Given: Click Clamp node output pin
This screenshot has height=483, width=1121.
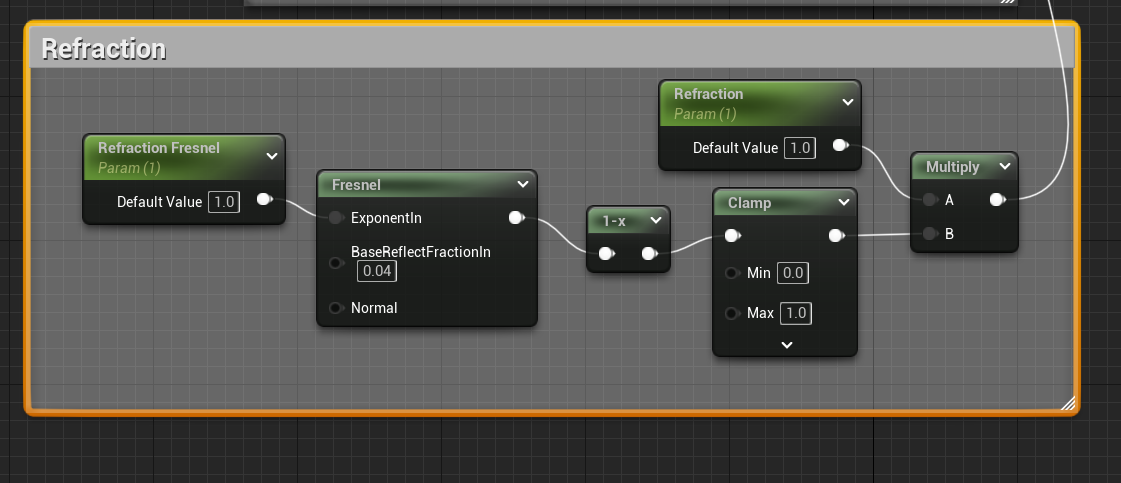Looking at the screenshot, I should 836,236.
